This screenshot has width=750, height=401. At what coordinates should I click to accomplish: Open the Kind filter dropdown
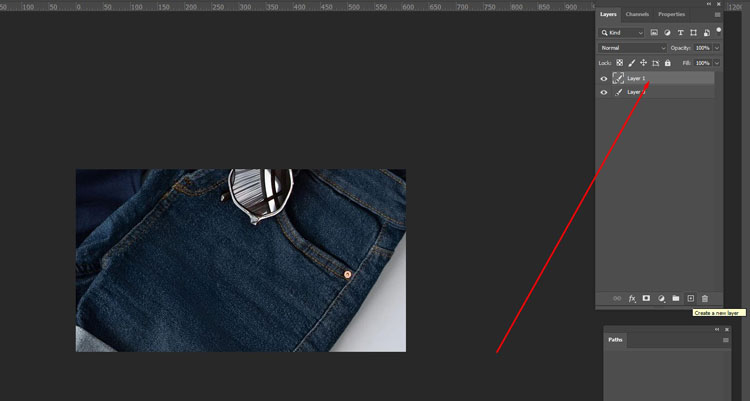click(622, 33)
